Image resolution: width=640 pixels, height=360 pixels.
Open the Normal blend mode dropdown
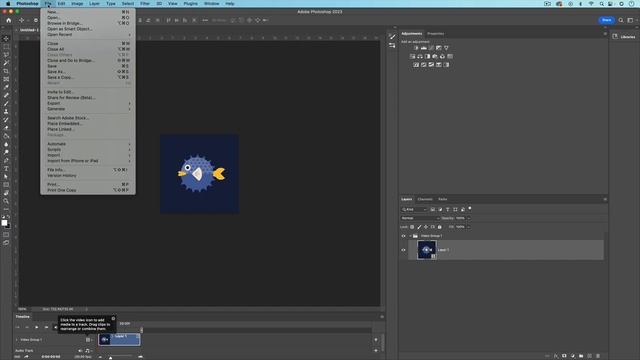click(x=420, y=218)
